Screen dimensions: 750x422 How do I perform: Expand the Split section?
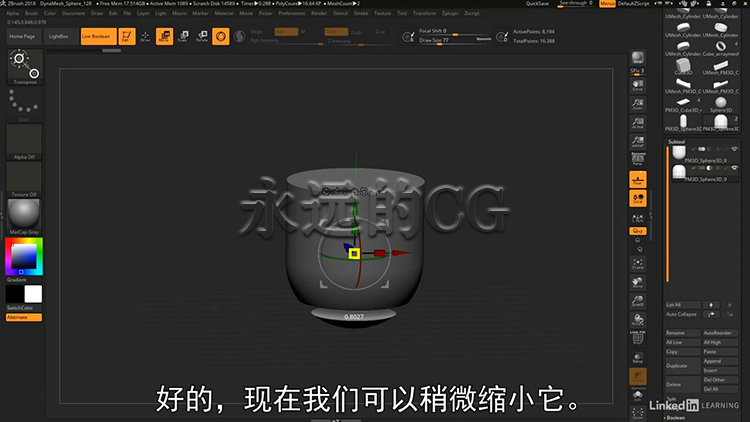point(671,399)
